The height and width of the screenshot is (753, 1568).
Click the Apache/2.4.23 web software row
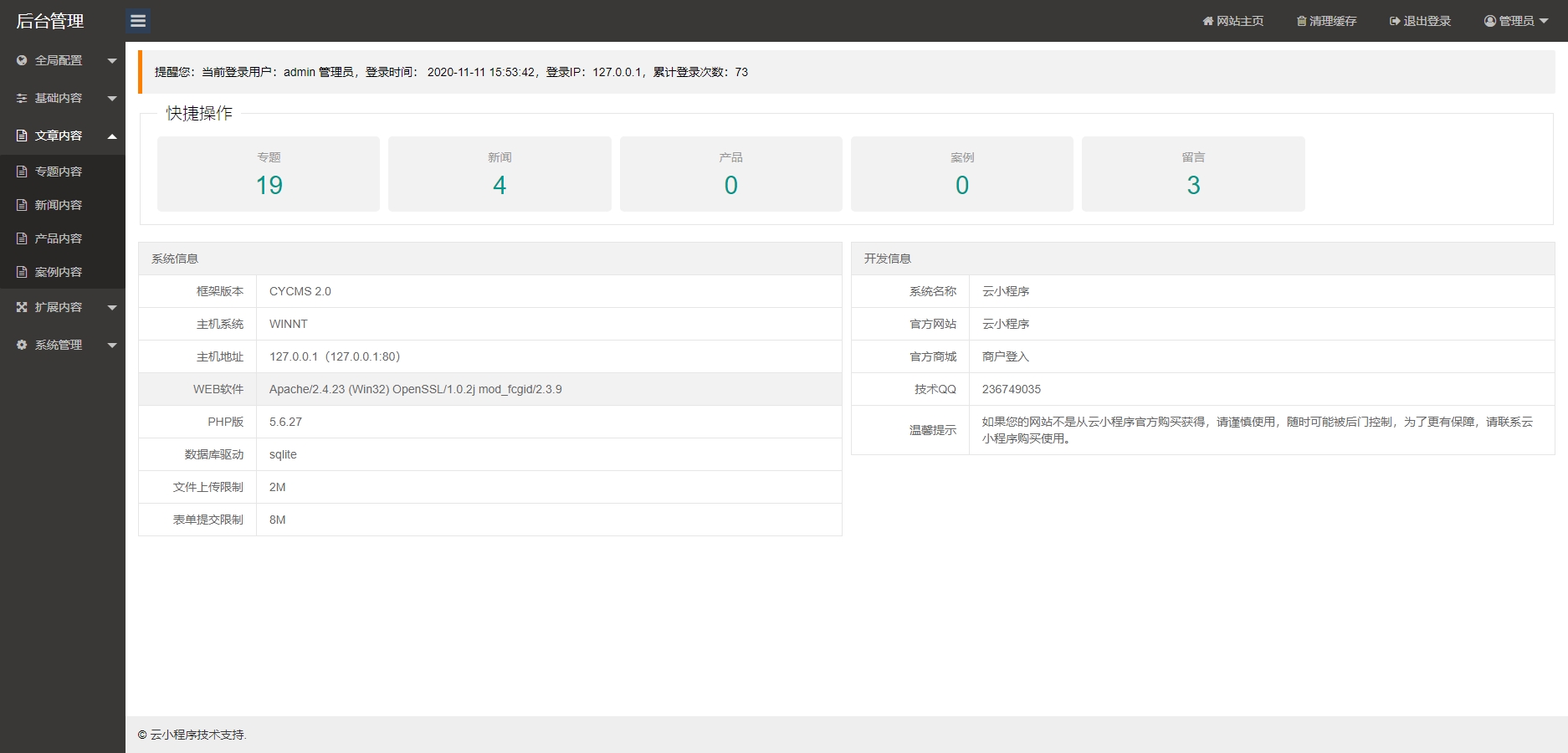tap(490, 389)
